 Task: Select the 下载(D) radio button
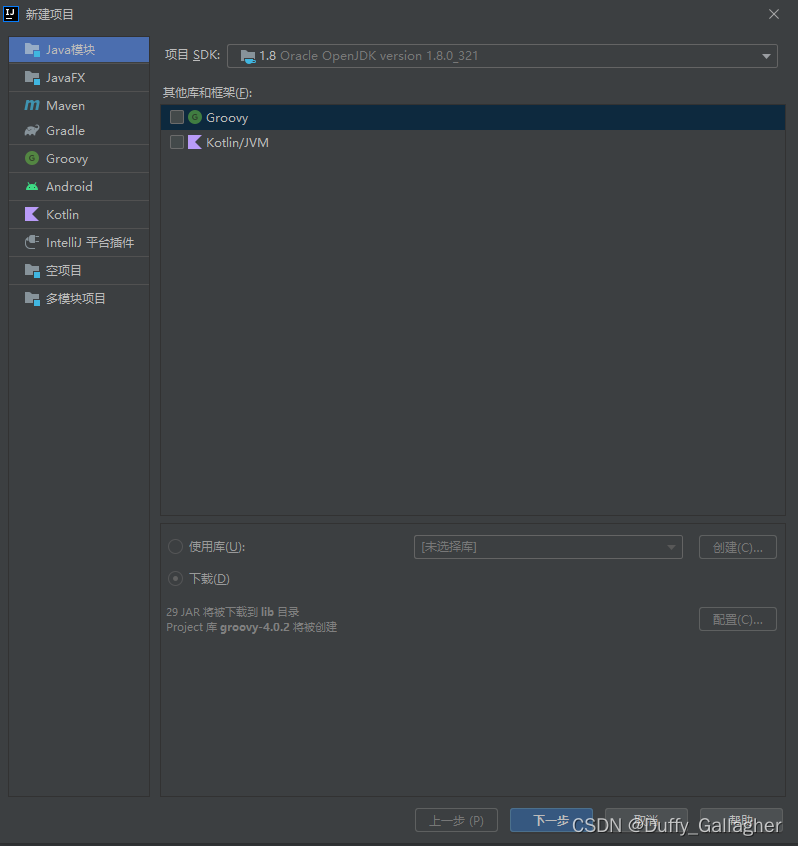coord(175,579)
